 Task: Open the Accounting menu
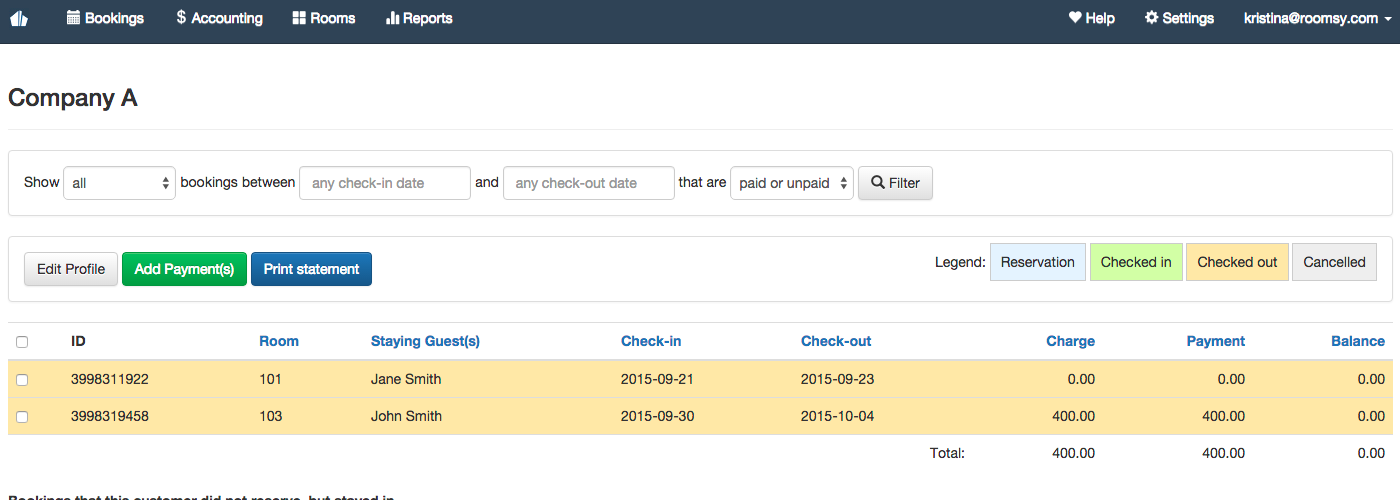point(219,18)
